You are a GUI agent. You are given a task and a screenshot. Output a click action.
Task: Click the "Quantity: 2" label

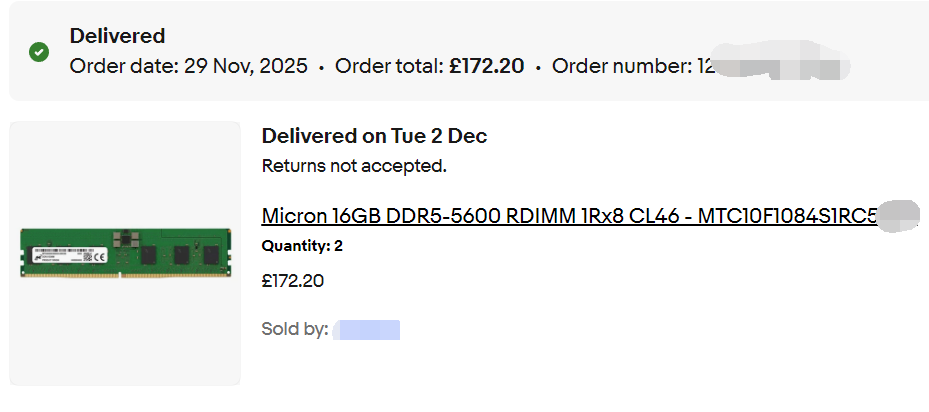click(302, 246)
